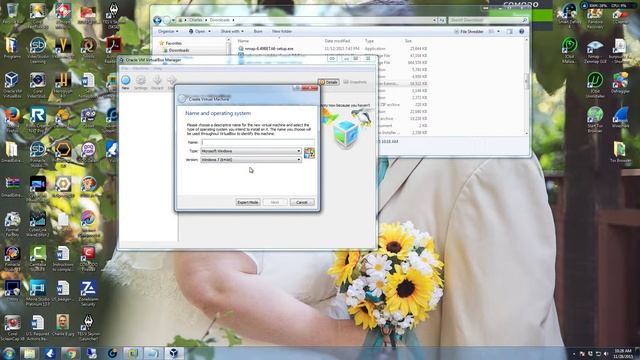This screenshot has width=640, height=360.
Task: Open the TES V Skyrim Launcher desktop icon
Action: click(x=88, y=328)
